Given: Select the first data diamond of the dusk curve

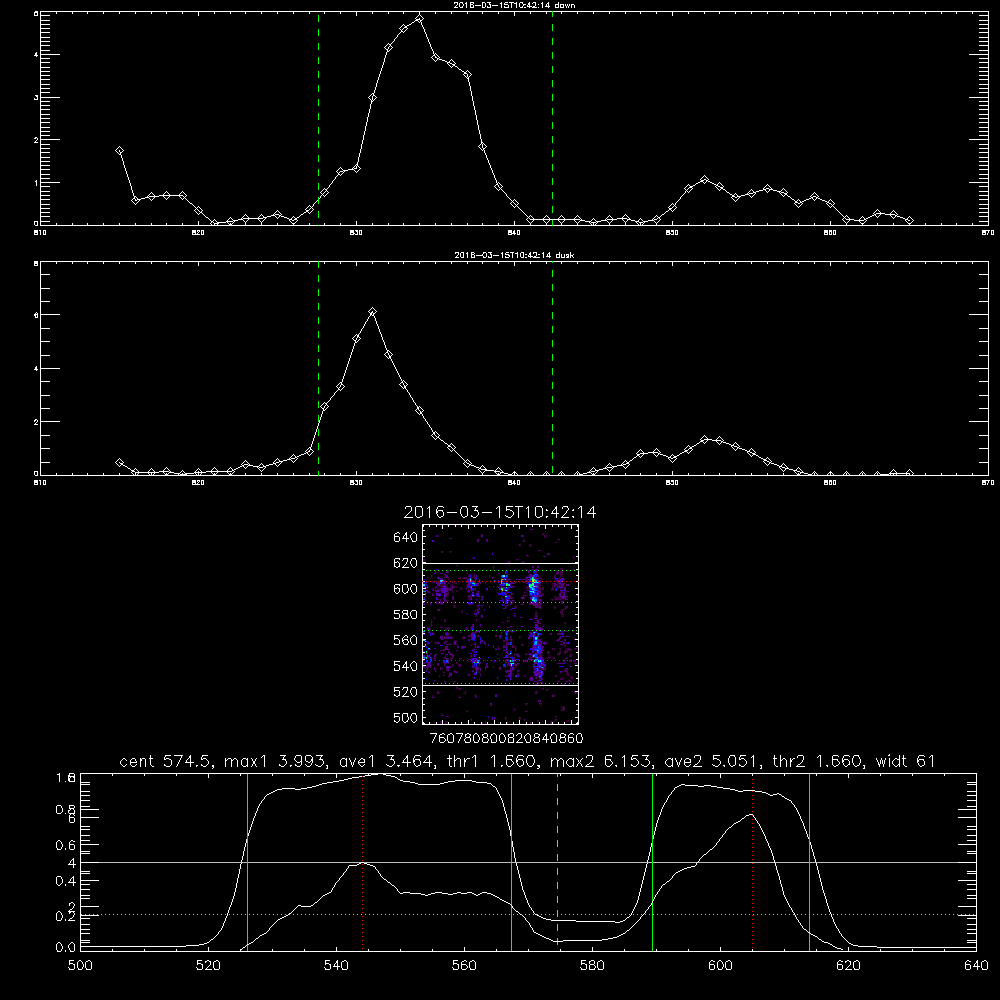Looking at the screenshot, I should 119,462.
